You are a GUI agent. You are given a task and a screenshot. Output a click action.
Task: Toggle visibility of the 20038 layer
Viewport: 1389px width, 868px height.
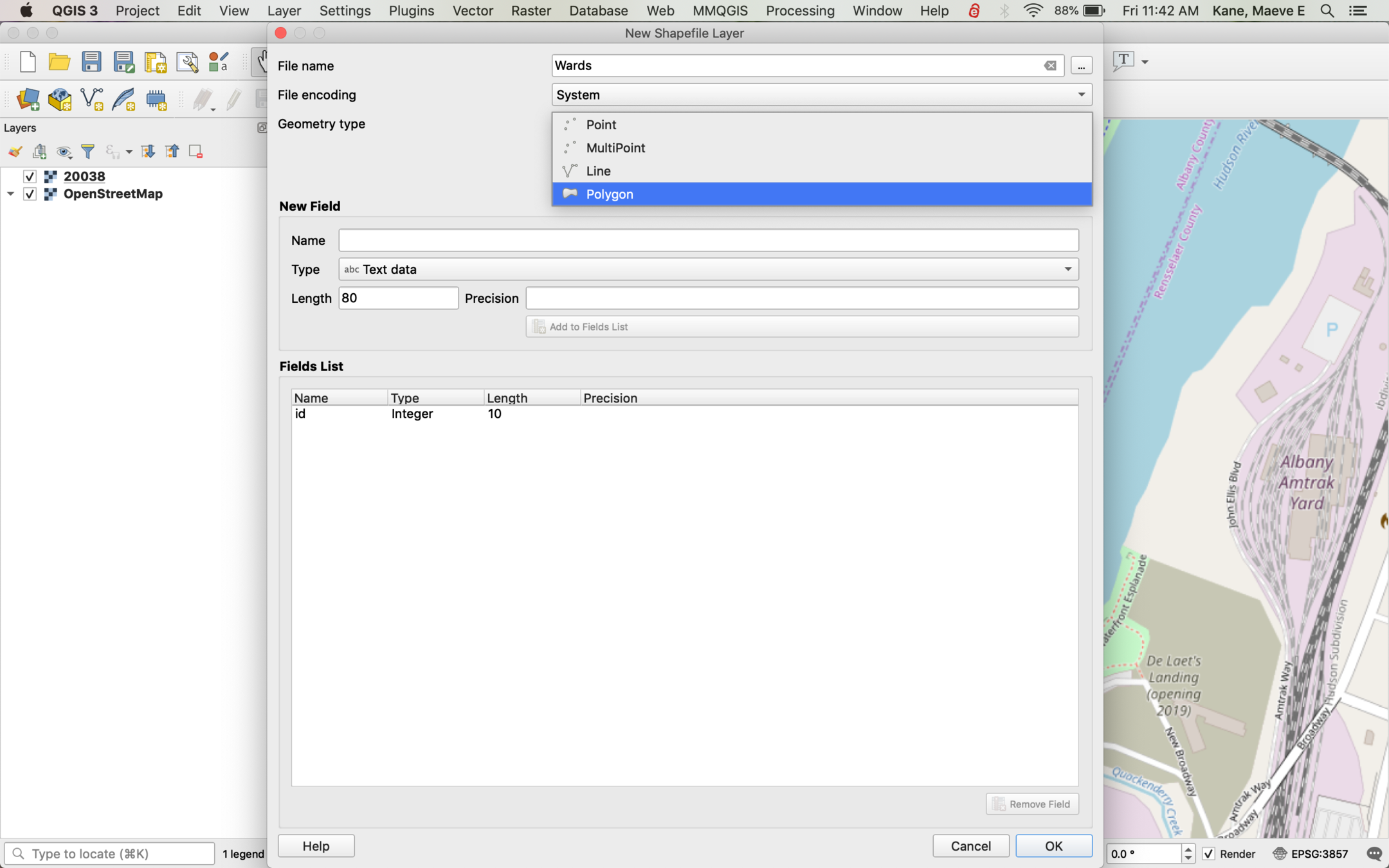pos(30,176)
